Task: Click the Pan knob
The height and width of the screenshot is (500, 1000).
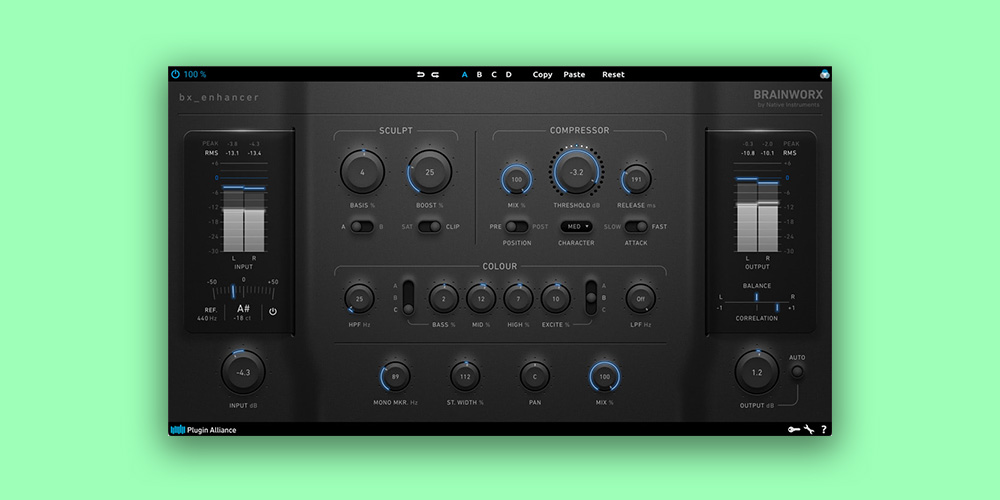Action: coord(534,376)
